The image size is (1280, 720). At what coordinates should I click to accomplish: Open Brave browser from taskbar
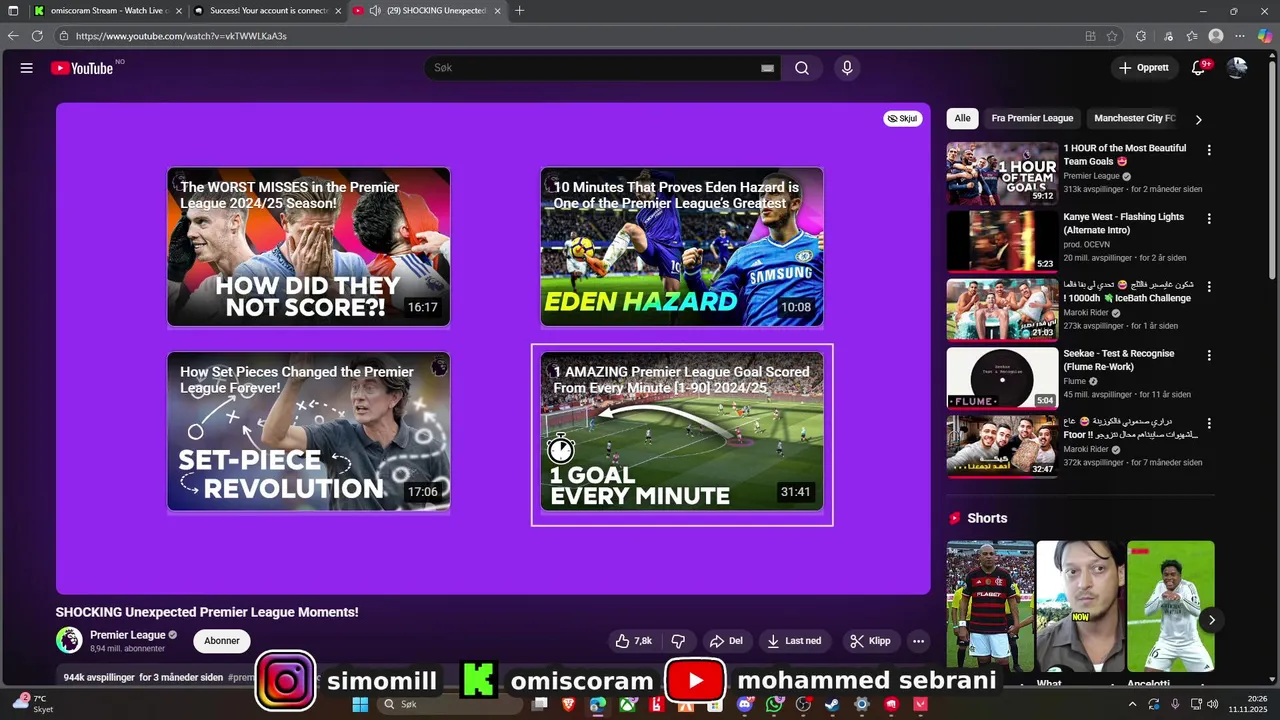tap(569, 704)
